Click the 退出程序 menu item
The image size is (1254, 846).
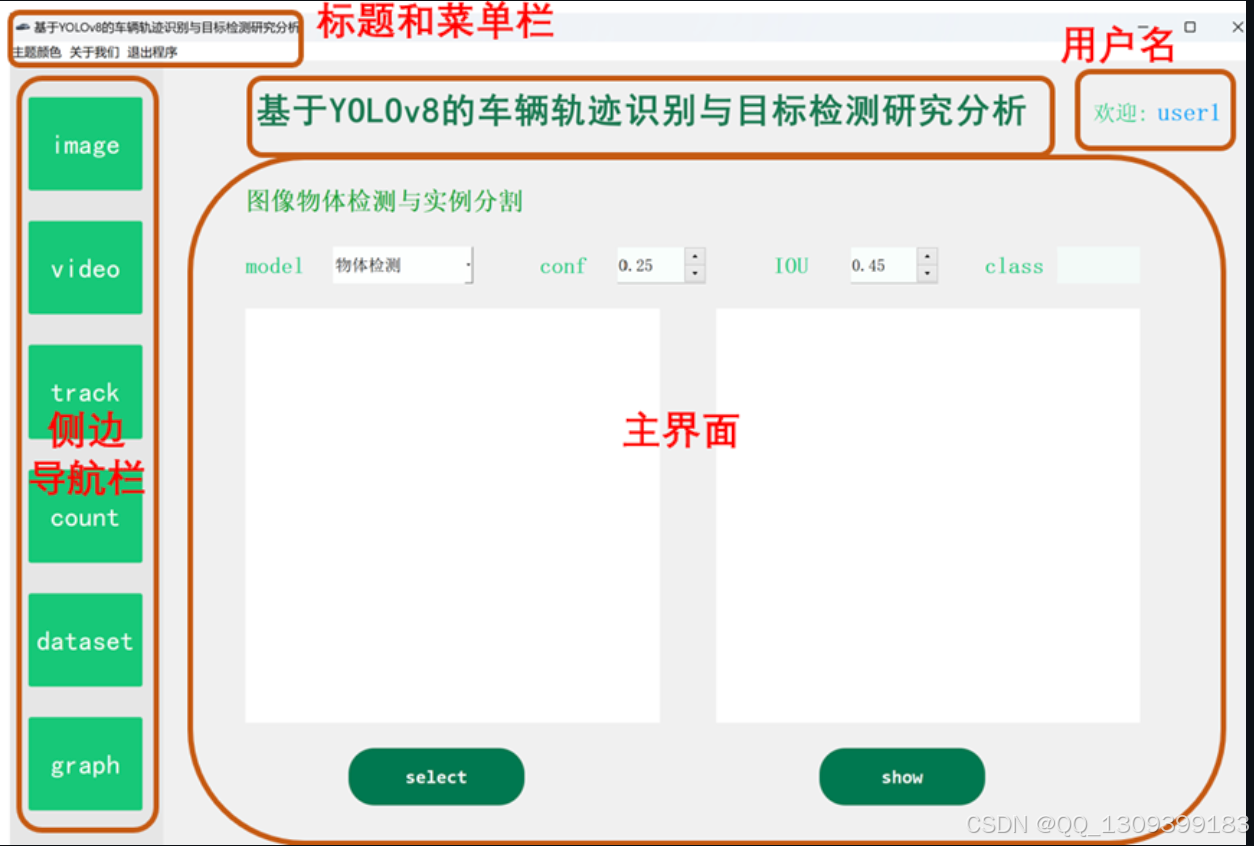pos(152,52)
